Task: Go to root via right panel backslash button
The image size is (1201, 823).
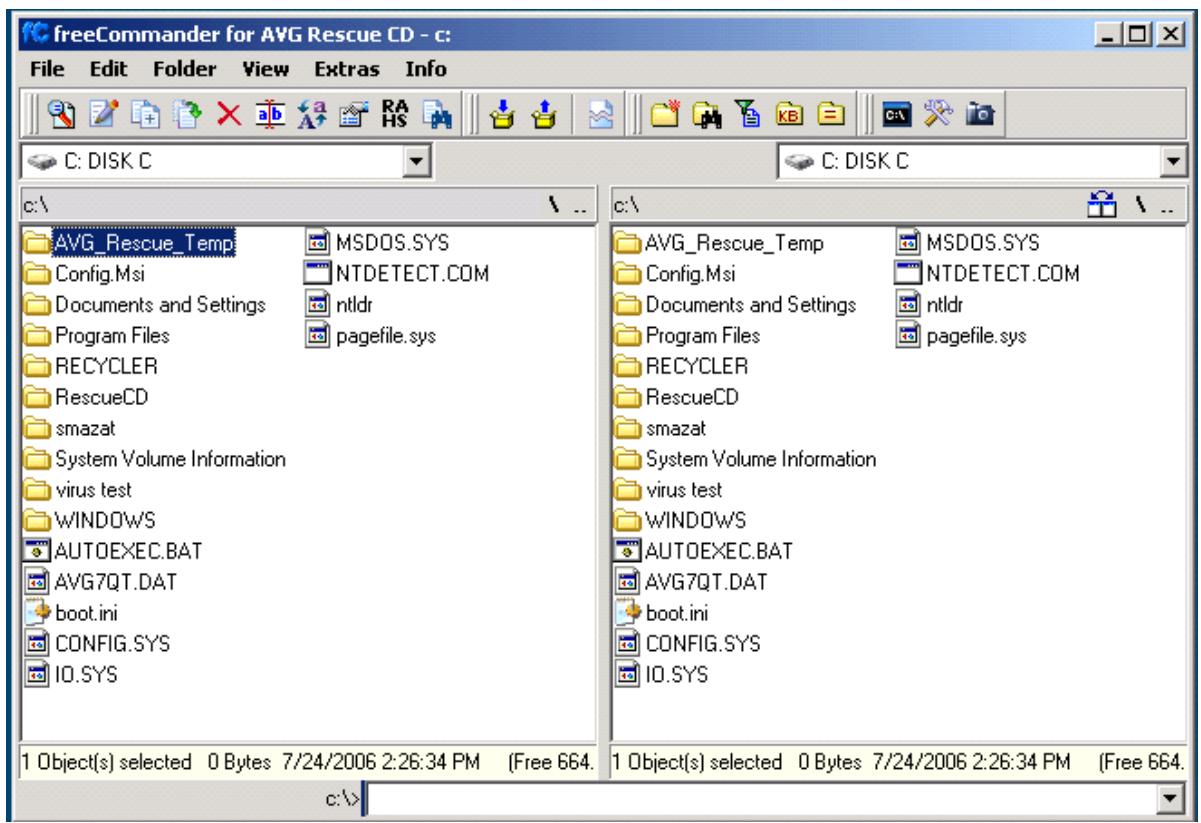Action: click(x=1139, y=205)
